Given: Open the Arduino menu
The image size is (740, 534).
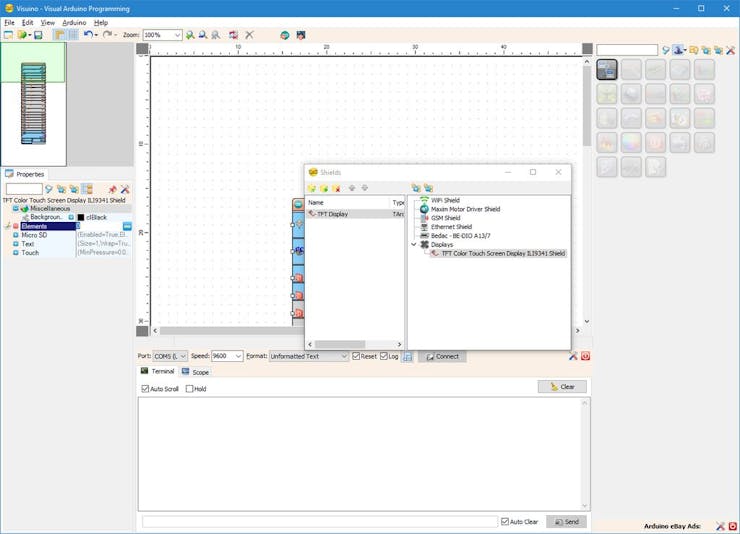Looking at the screenshot, I should [74, 22].
